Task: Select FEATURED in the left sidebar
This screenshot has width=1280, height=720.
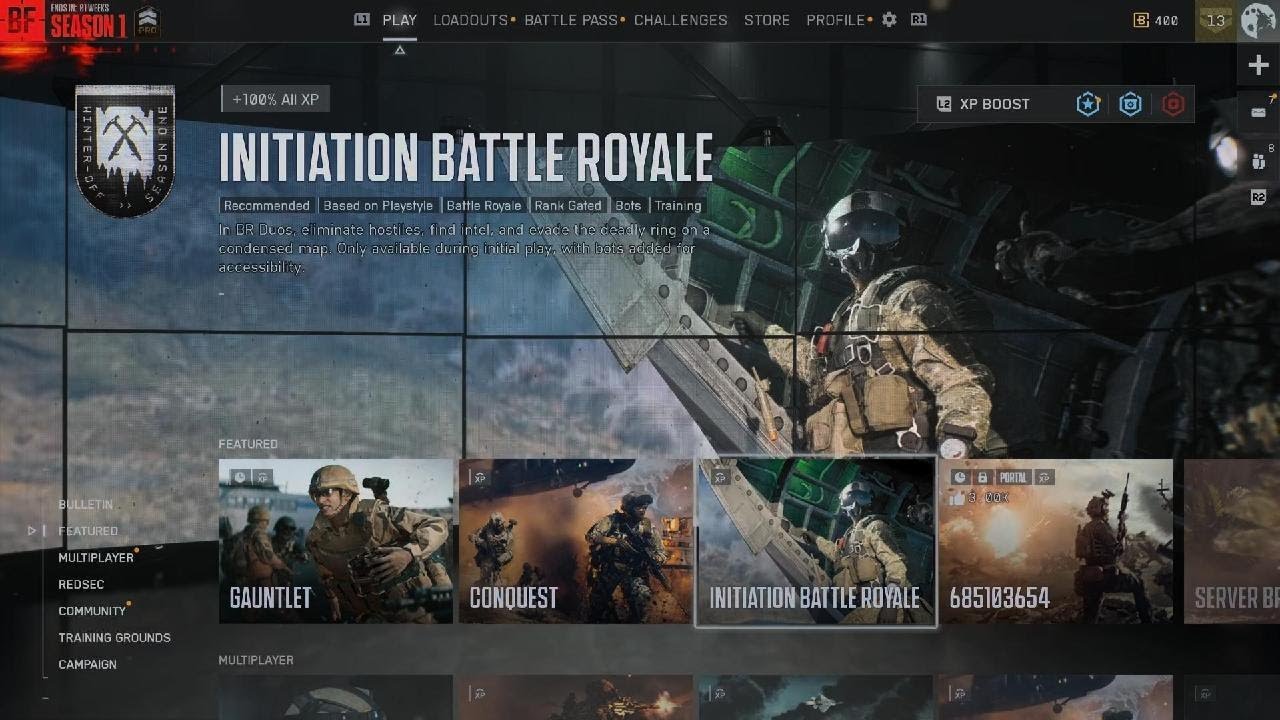Action: [x=88, y=531]
